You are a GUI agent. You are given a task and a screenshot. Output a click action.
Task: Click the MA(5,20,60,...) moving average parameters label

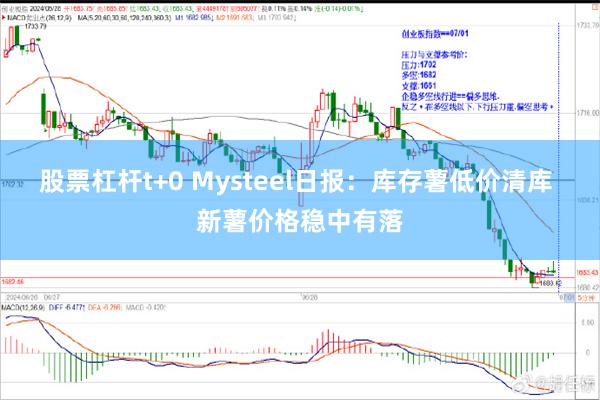124,18
